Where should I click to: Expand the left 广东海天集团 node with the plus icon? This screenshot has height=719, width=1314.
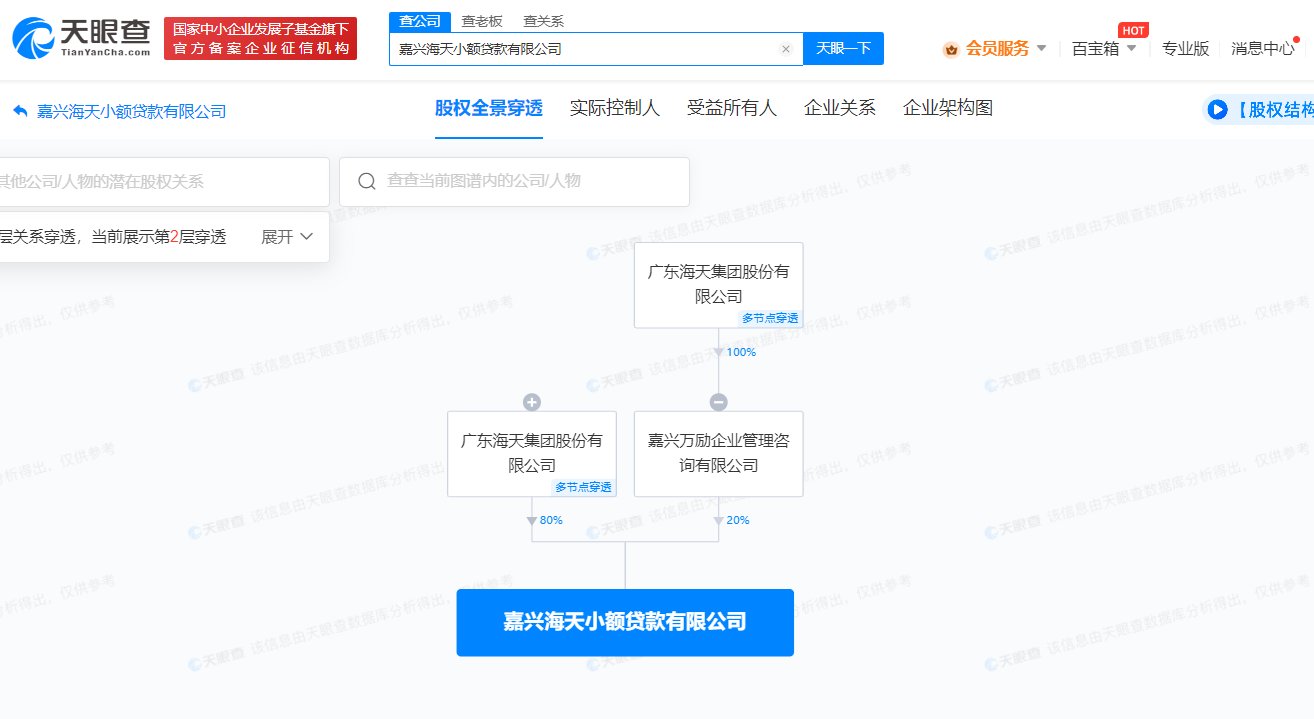tap(532, 402)
